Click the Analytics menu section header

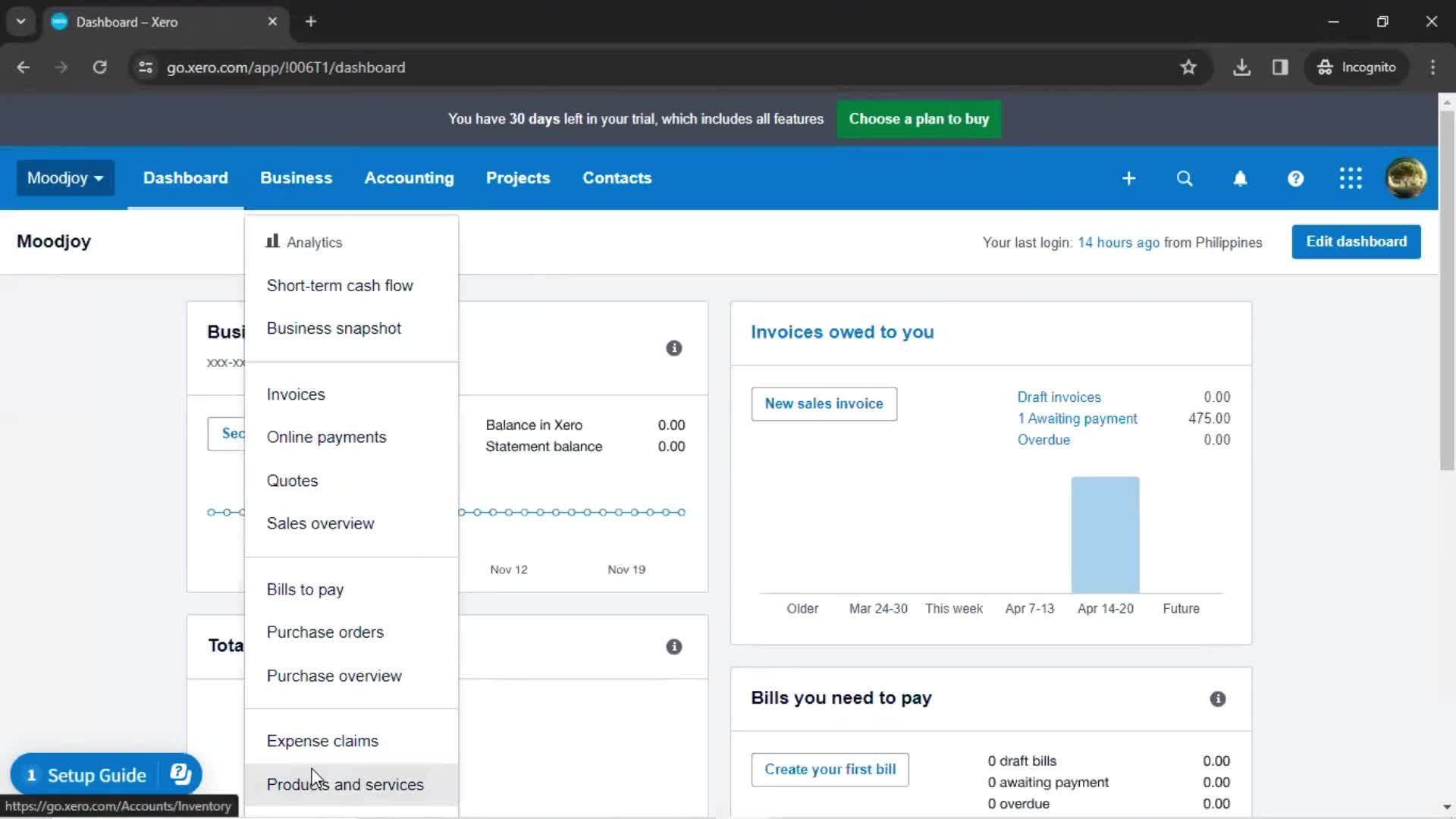point(304,243)
